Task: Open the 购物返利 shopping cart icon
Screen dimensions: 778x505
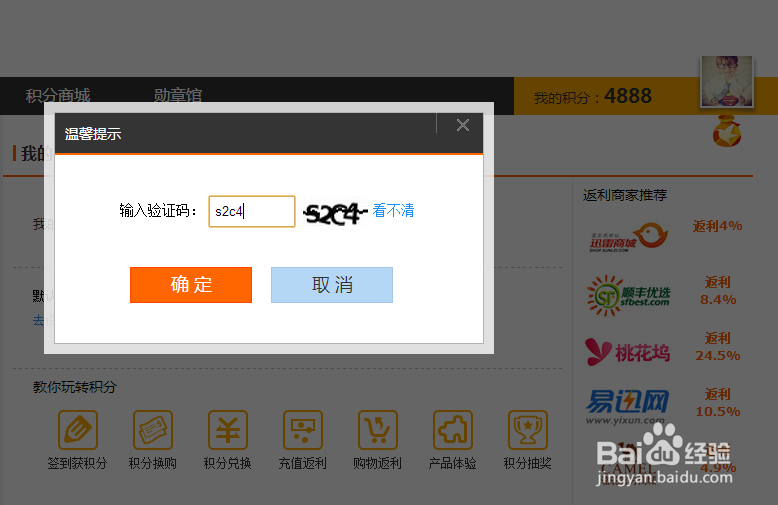Action: (378, 430)
